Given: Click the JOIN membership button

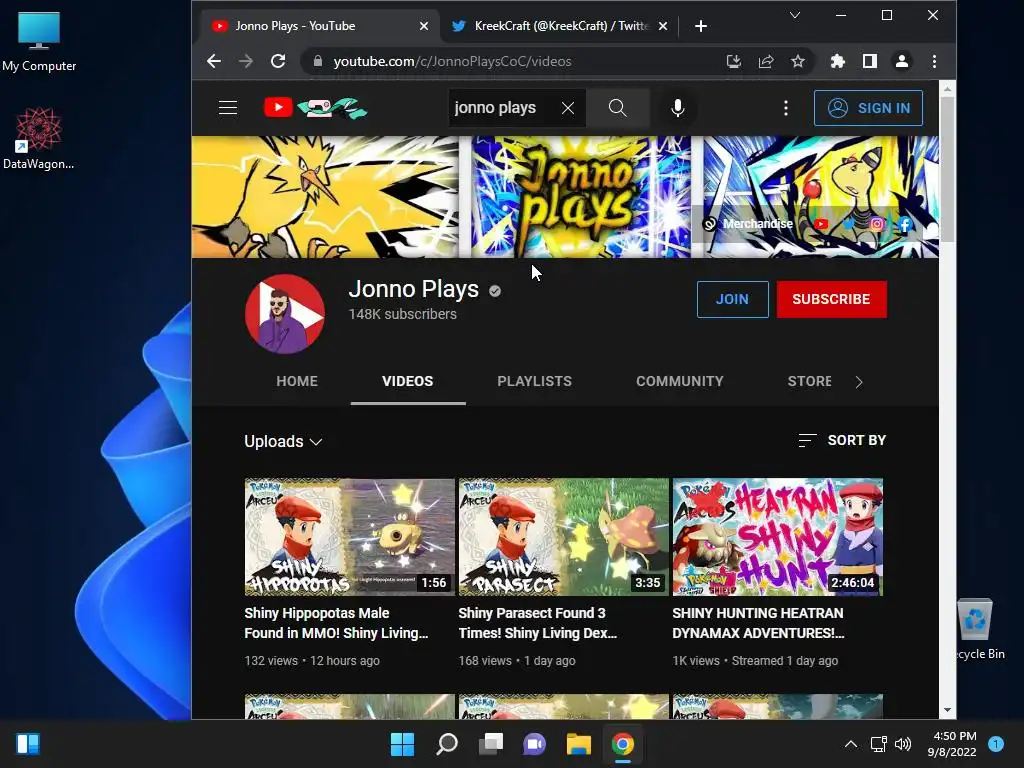Looking at the screenshot, I should click(733, 299).
